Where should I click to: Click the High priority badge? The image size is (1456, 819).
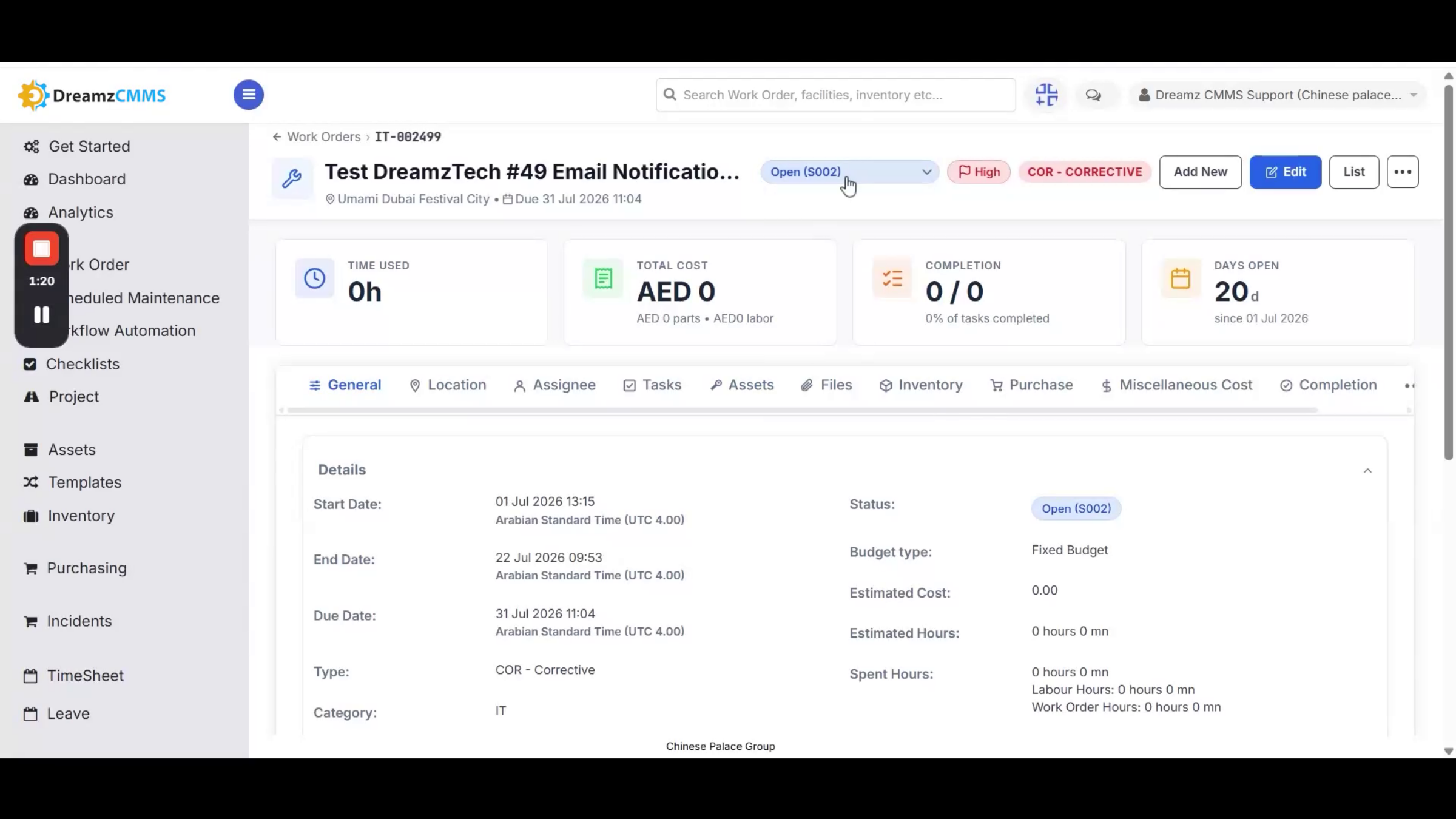[979, 172]
